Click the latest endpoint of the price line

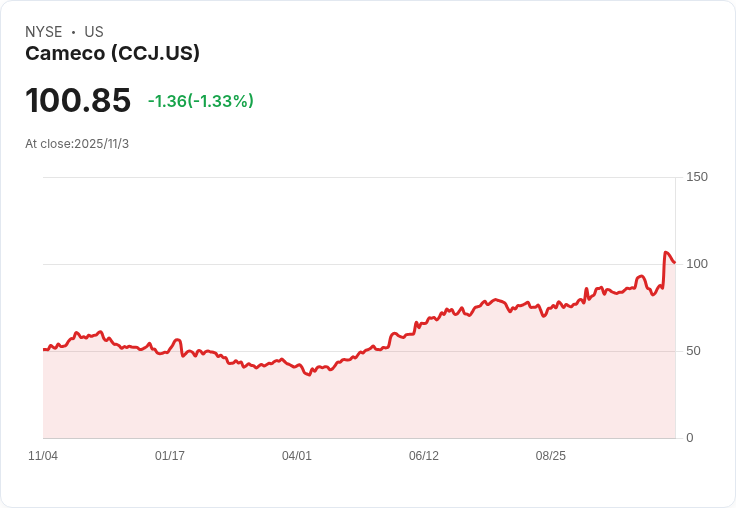tap(675, 263)
